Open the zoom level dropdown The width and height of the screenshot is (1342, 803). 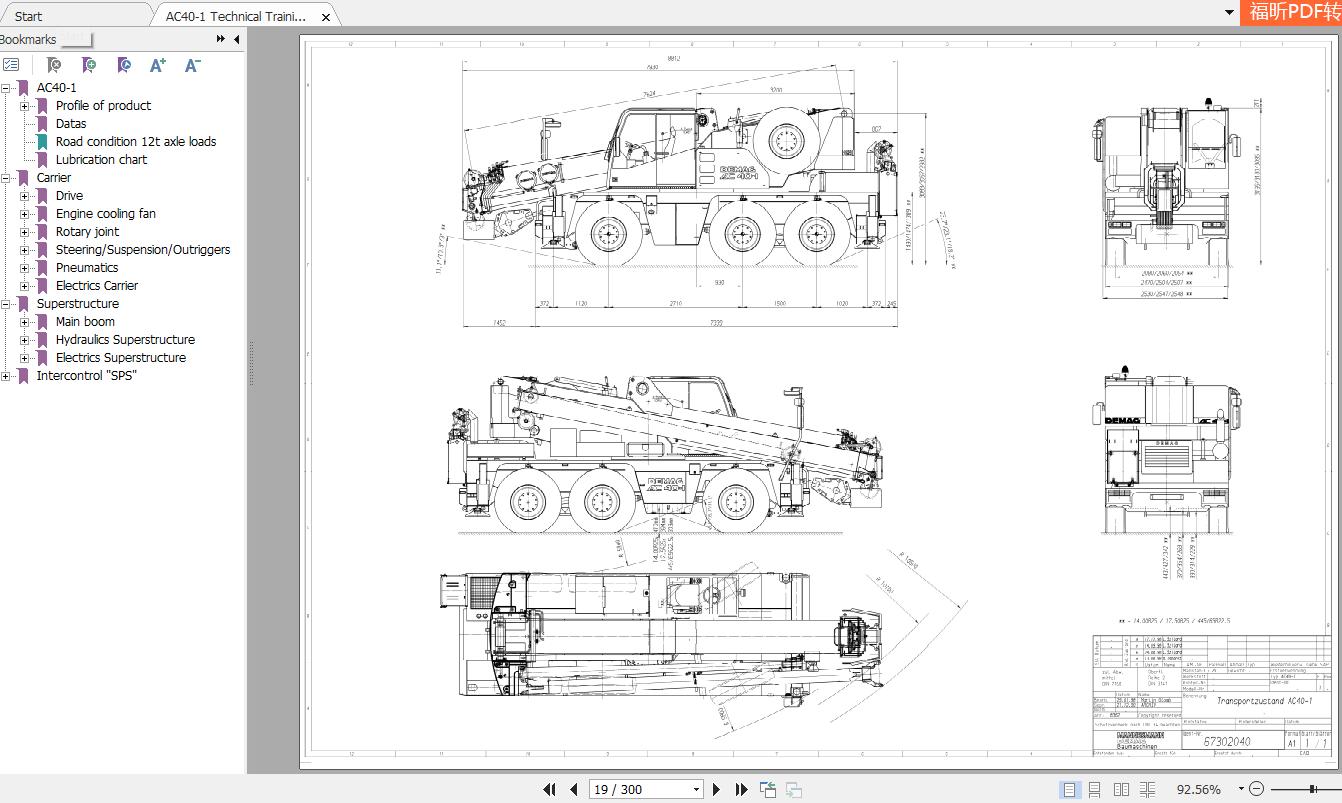pyautogui.click(x=1240, y=789)
